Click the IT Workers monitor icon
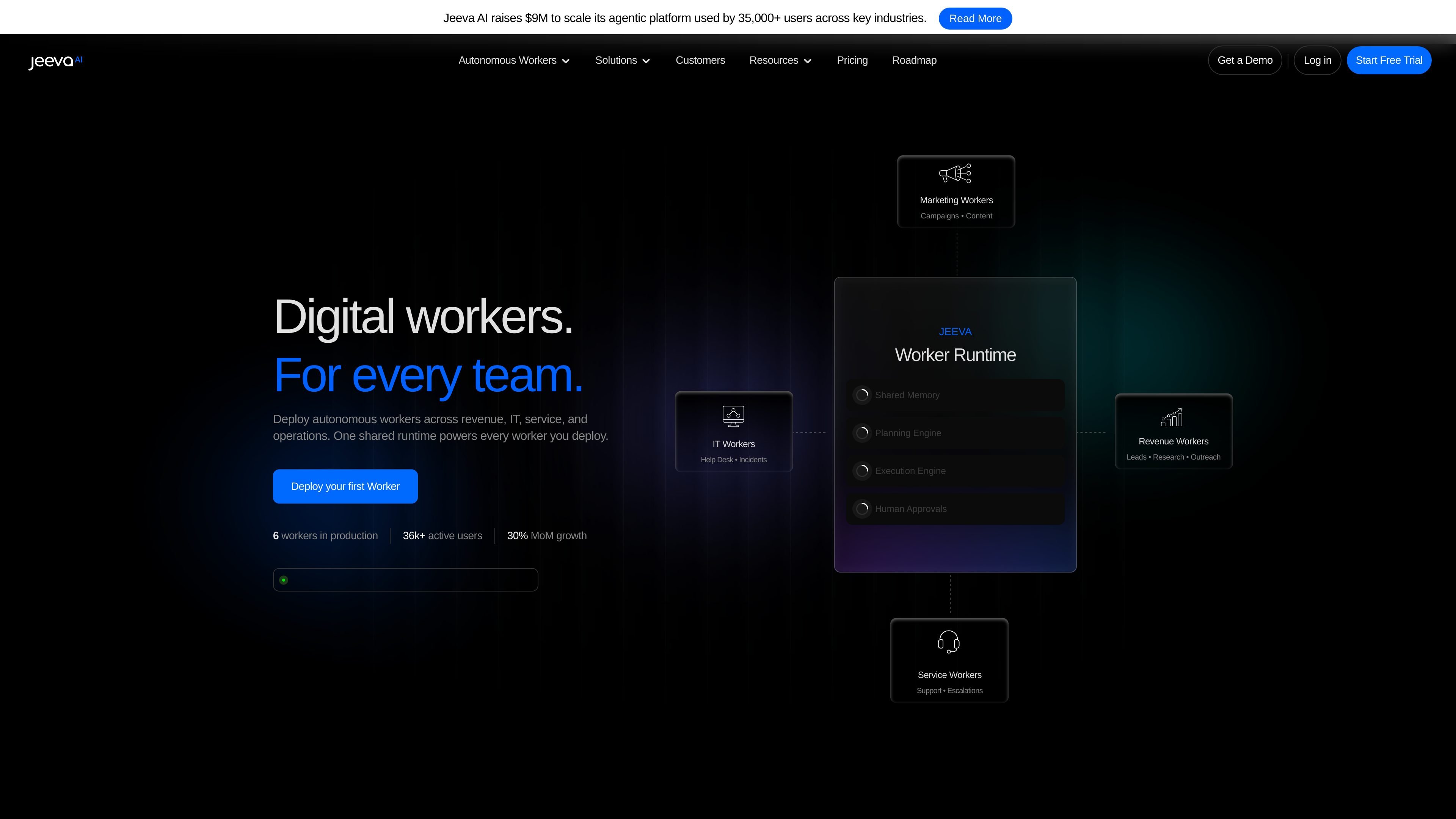This screenshot has width=1456, height=819. [x=733, y=416]
